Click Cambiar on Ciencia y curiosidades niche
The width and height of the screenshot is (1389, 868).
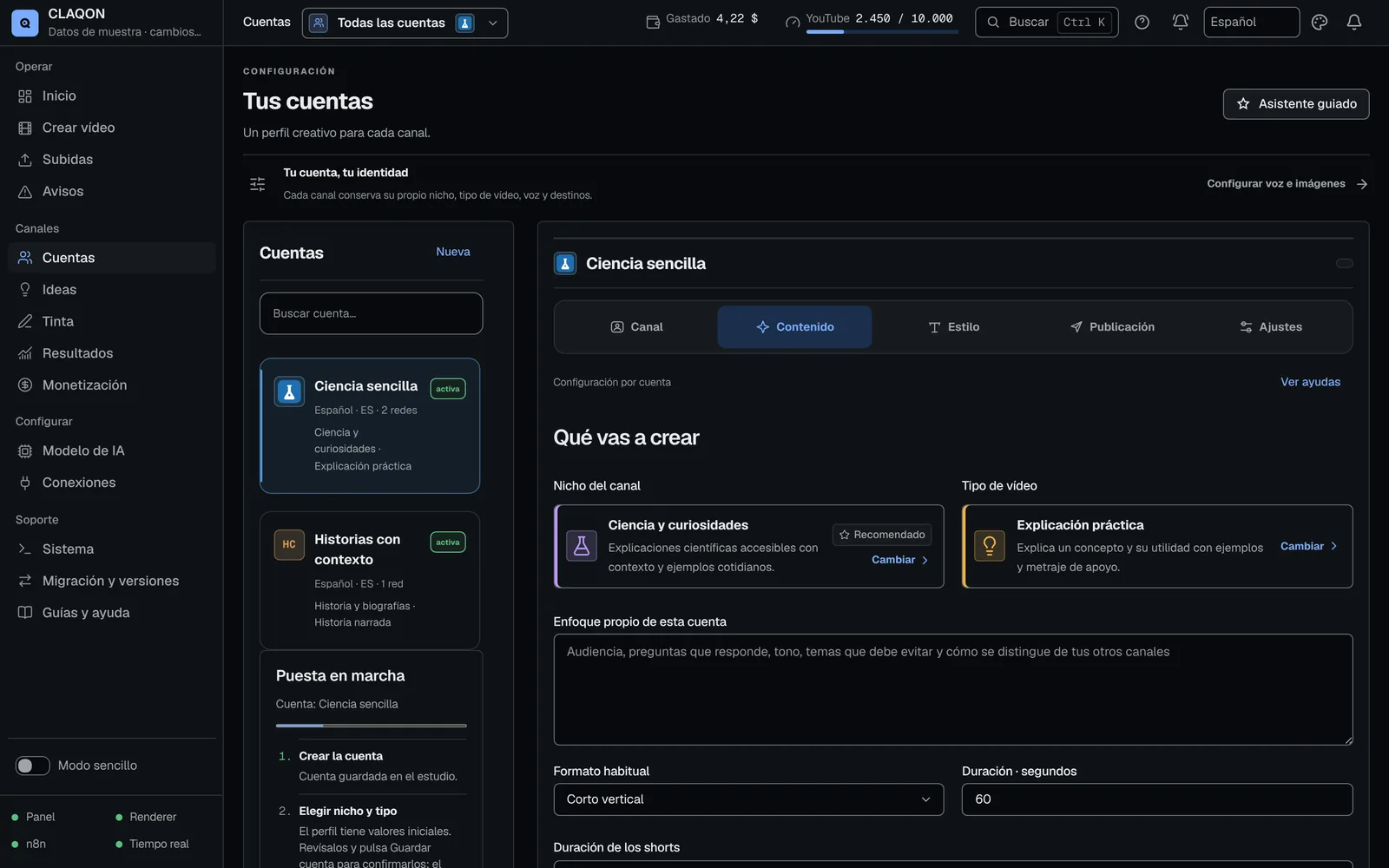point(900,560)
